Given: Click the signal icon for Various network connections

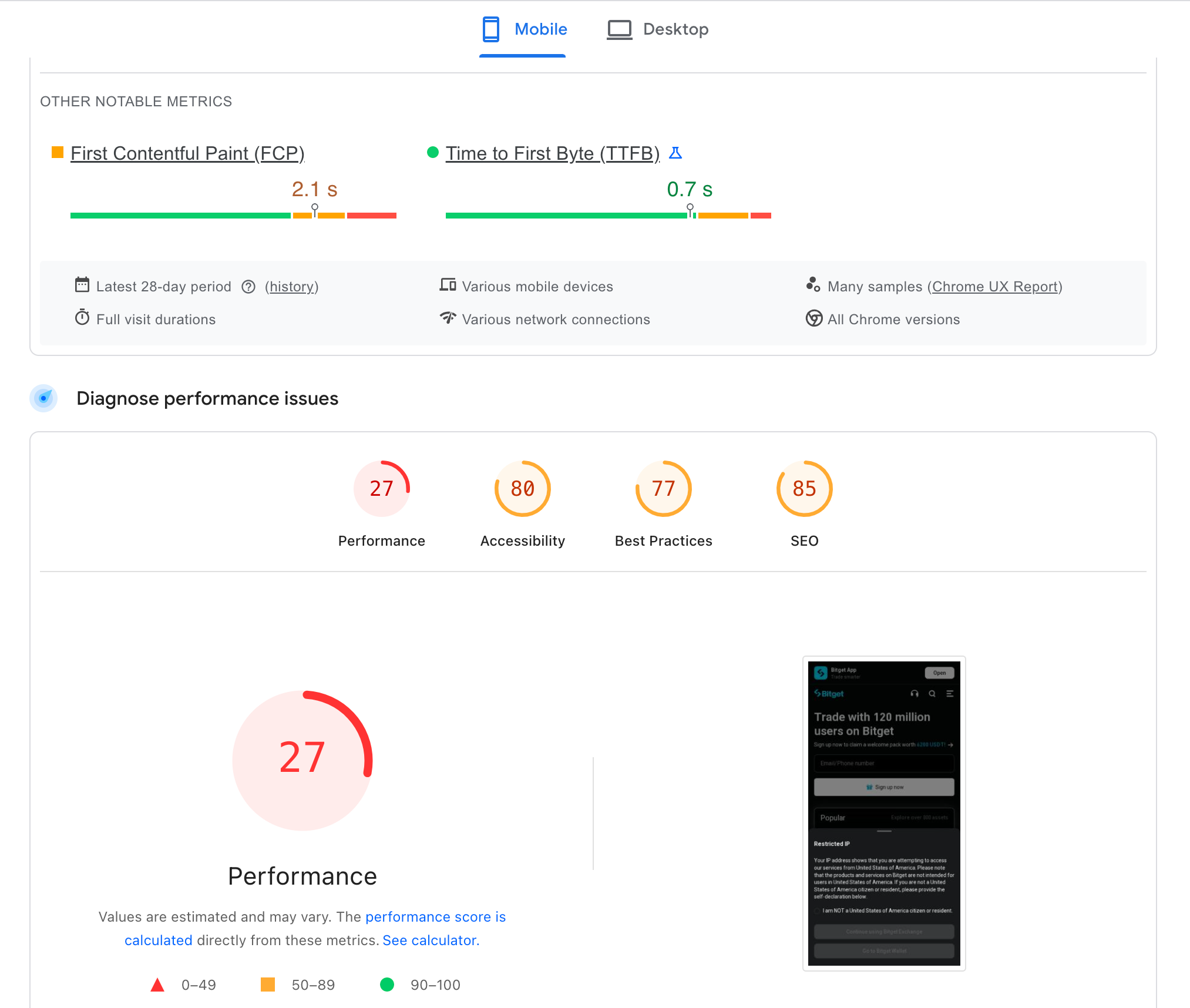Looking at the screenshot, I should click(x=448, y=318).
